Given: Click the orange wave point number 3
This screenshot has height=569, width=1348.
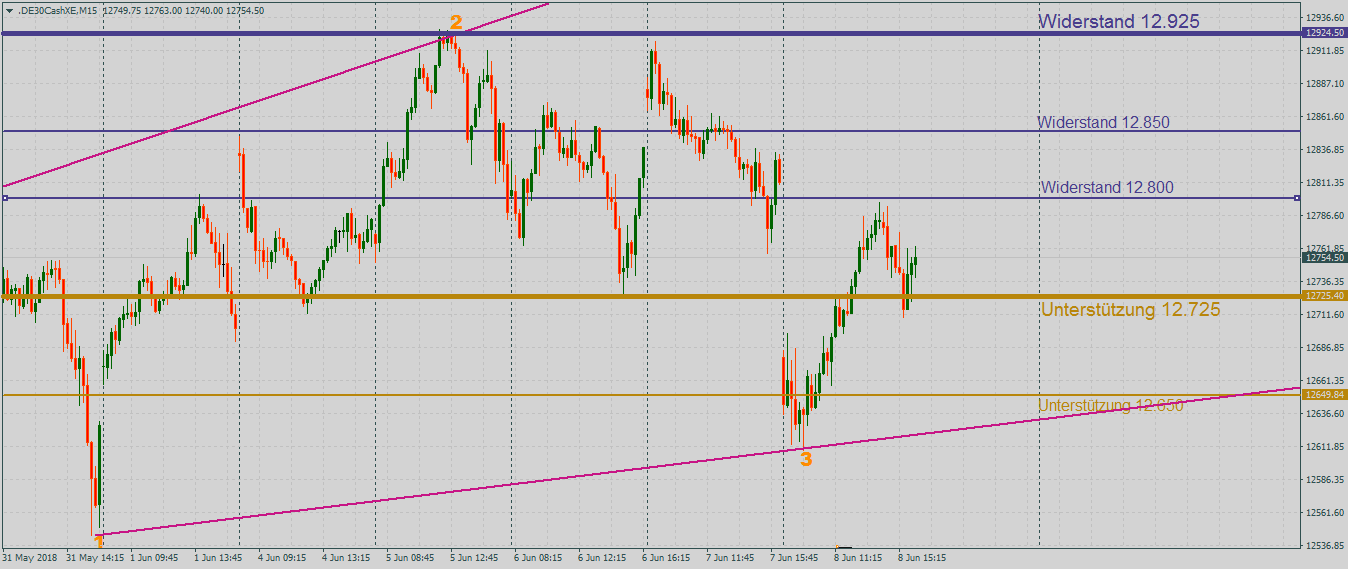Looking at the screenshot, I should tap(806, 459).
